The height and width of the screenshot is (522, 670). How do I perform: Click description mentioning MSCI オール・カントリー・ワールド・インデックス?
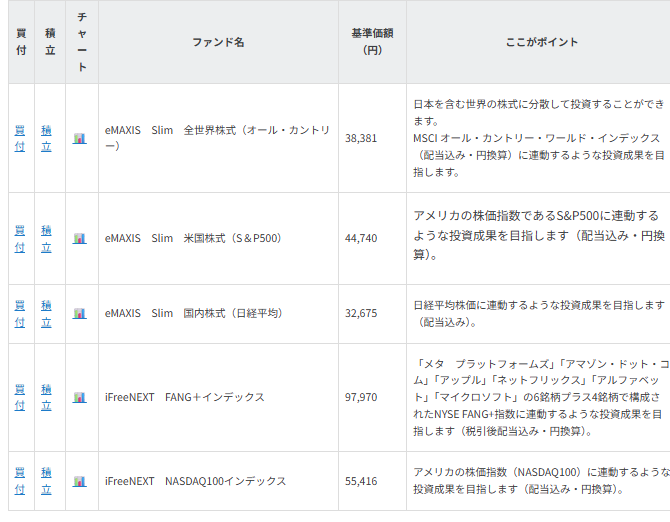point(539,138)
